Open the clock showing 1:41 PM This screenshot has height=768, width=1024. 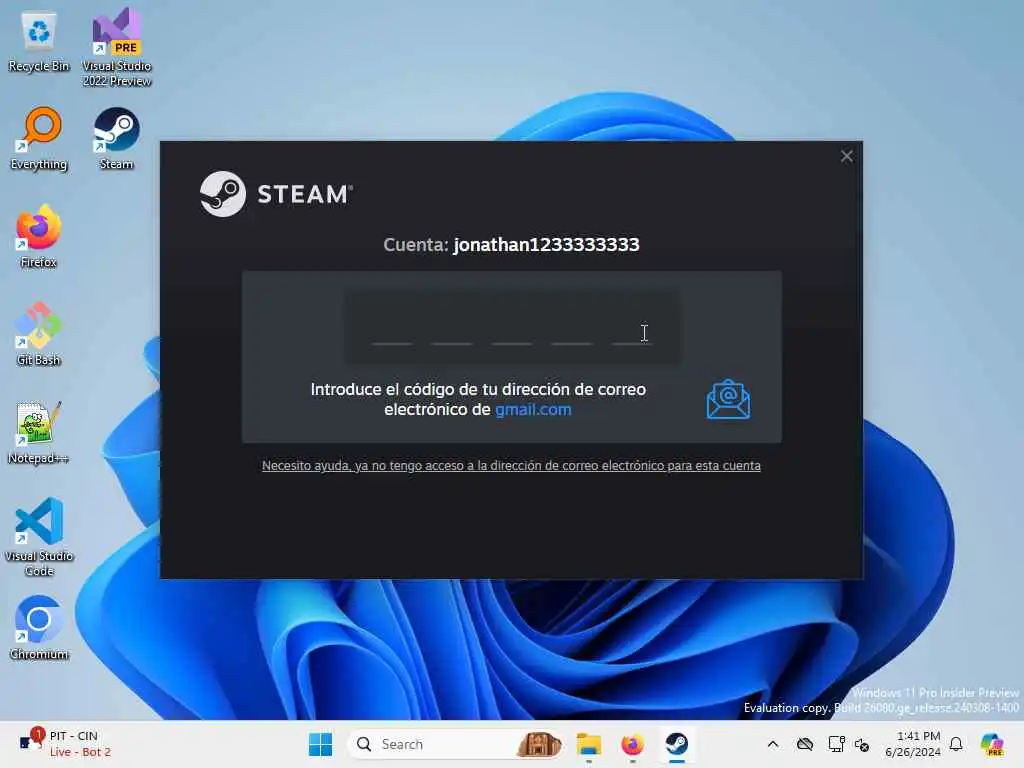point(913,744)
